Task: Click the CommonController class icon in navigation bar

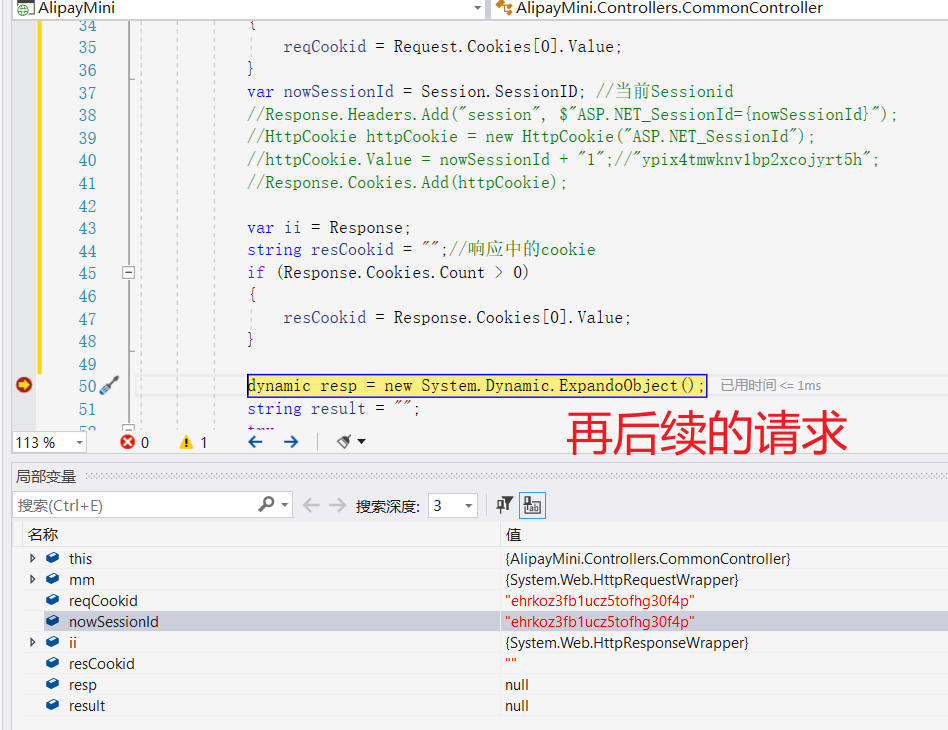Action: [504, 8]
